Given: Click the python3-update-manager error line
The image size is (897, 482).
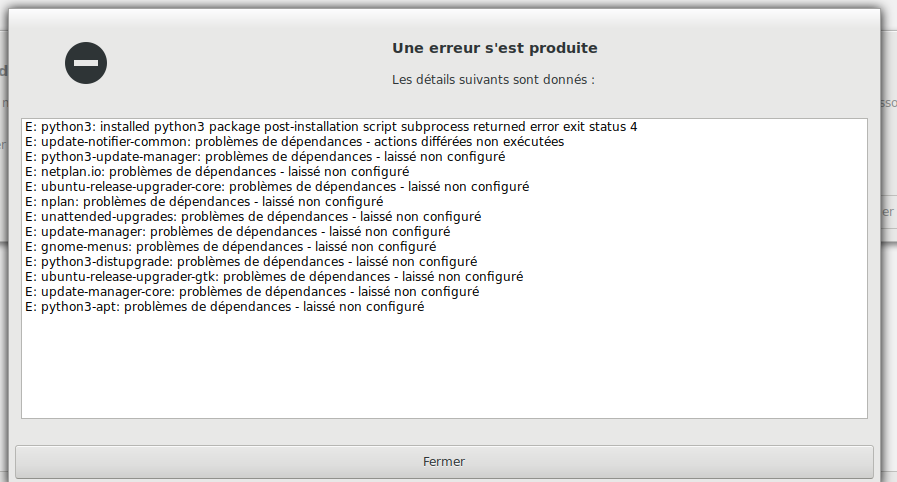Looking at the screenshot, I should 265,157.
